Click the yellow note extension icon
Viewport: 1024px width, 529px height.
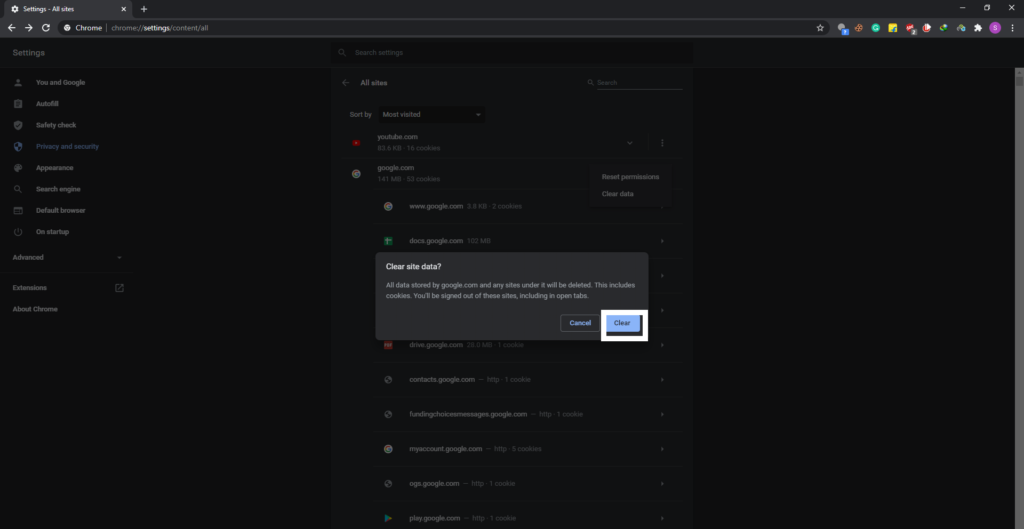click(893, 28)
